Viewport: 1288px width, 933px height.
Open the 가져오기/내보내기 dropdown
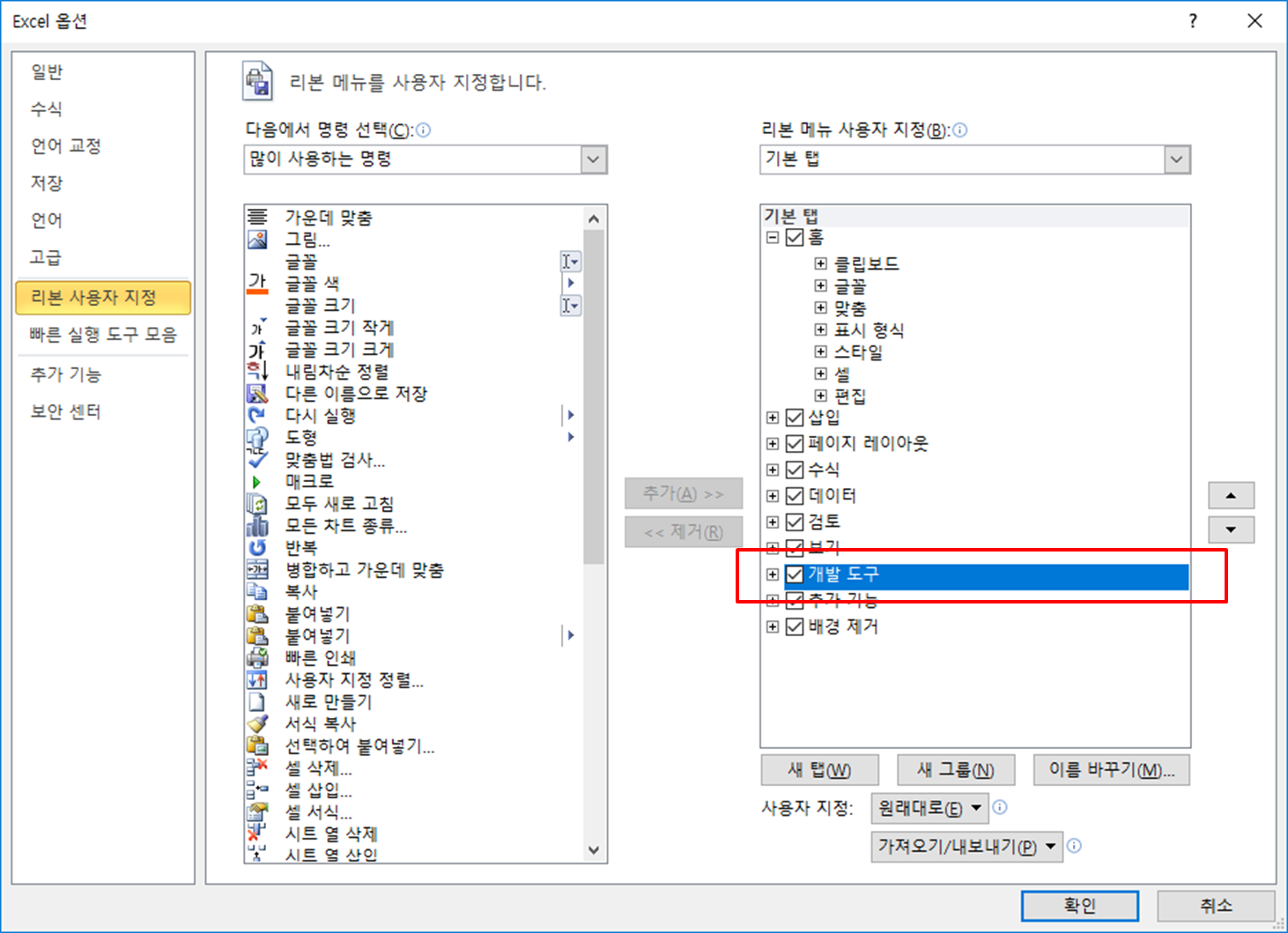(966, 847)
